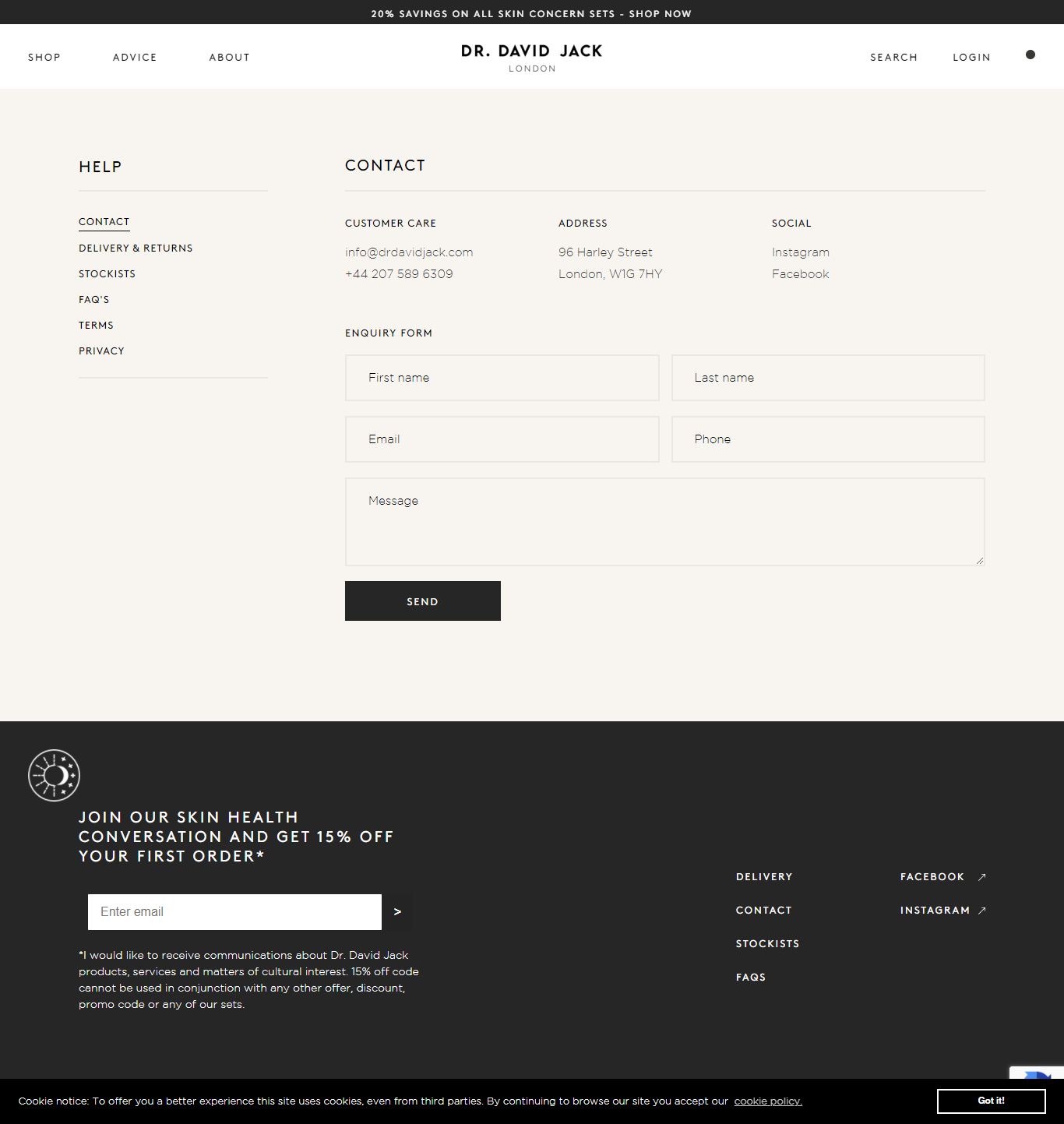The height and width of the screenshot is (1124, 1064).
Task: Click the Message textarea resize handle
Action: click(980, 561)
